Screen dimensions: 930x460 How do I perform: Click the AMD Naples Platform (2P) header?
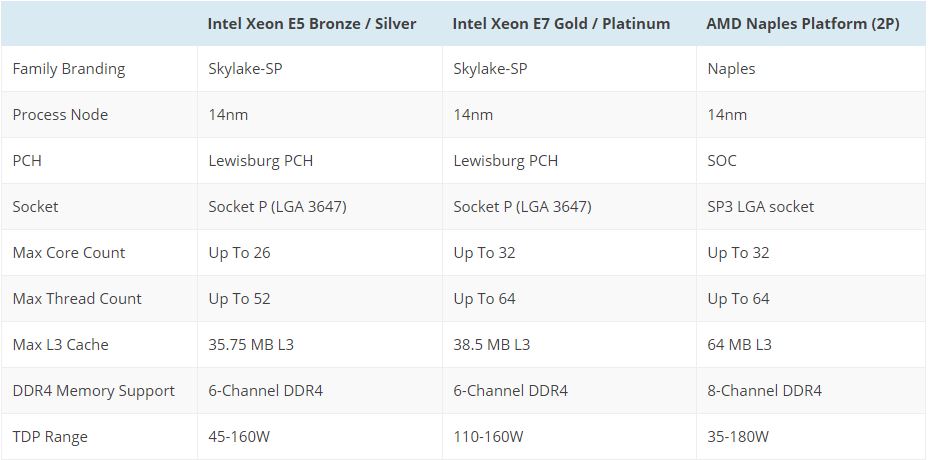803,23
